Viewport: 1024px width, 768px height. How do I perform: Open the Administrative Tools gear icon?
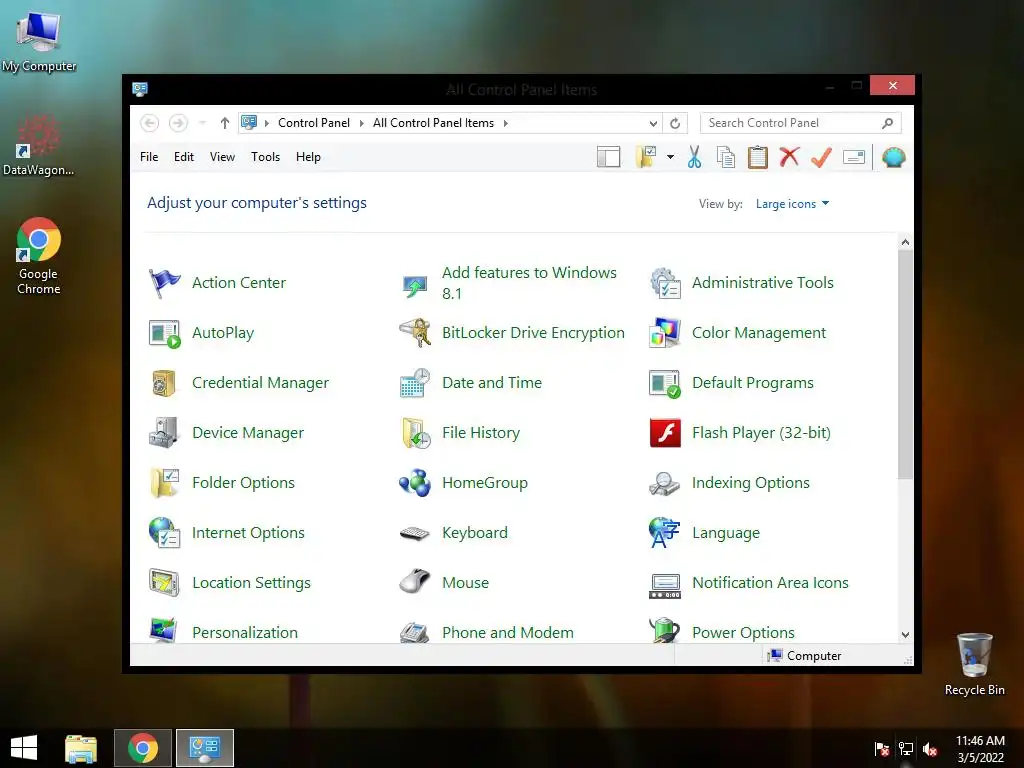click(665, 283)
